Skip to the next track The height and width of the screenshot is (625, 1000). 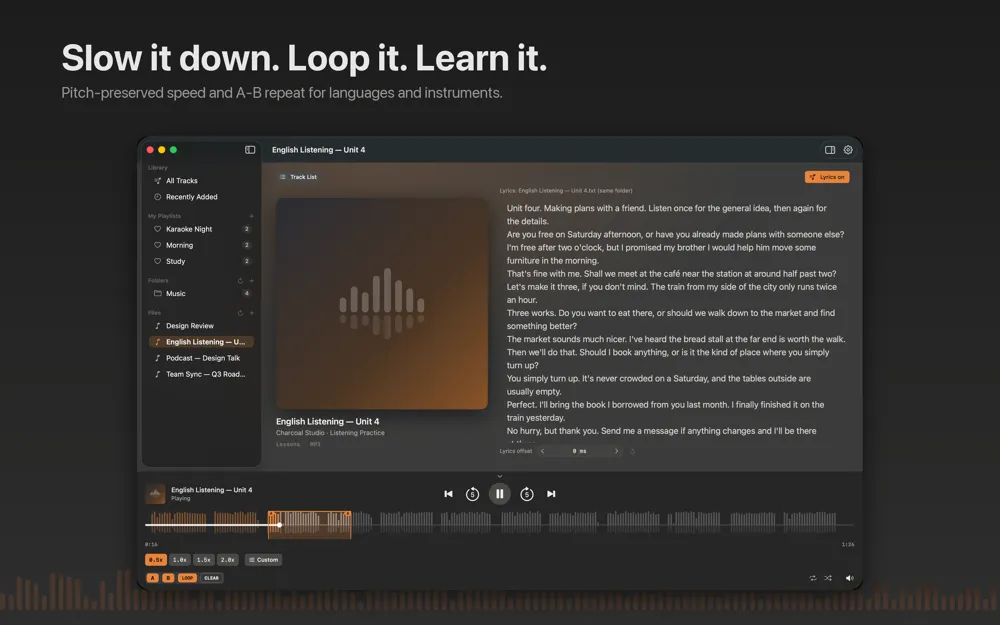551,494
